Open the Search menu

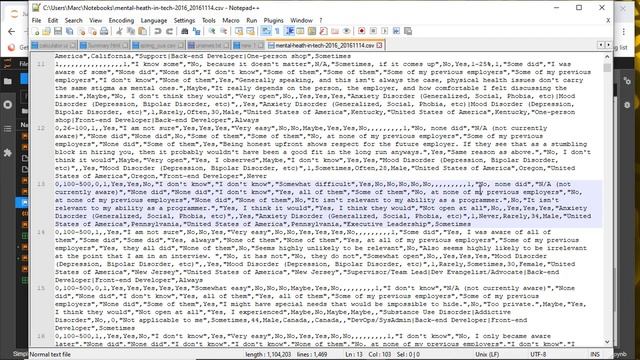73,20
